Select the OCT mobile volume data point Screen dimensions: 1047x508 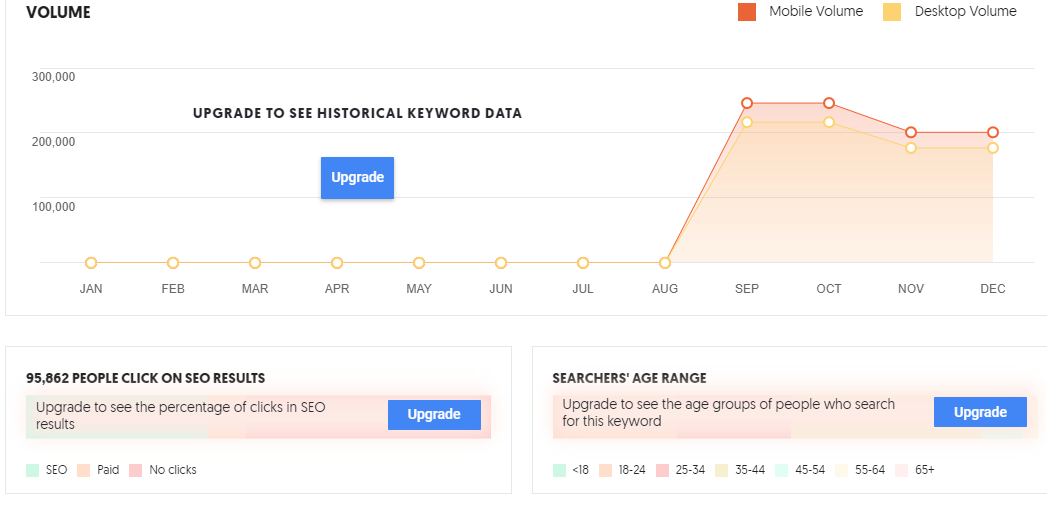coord(829,103)
